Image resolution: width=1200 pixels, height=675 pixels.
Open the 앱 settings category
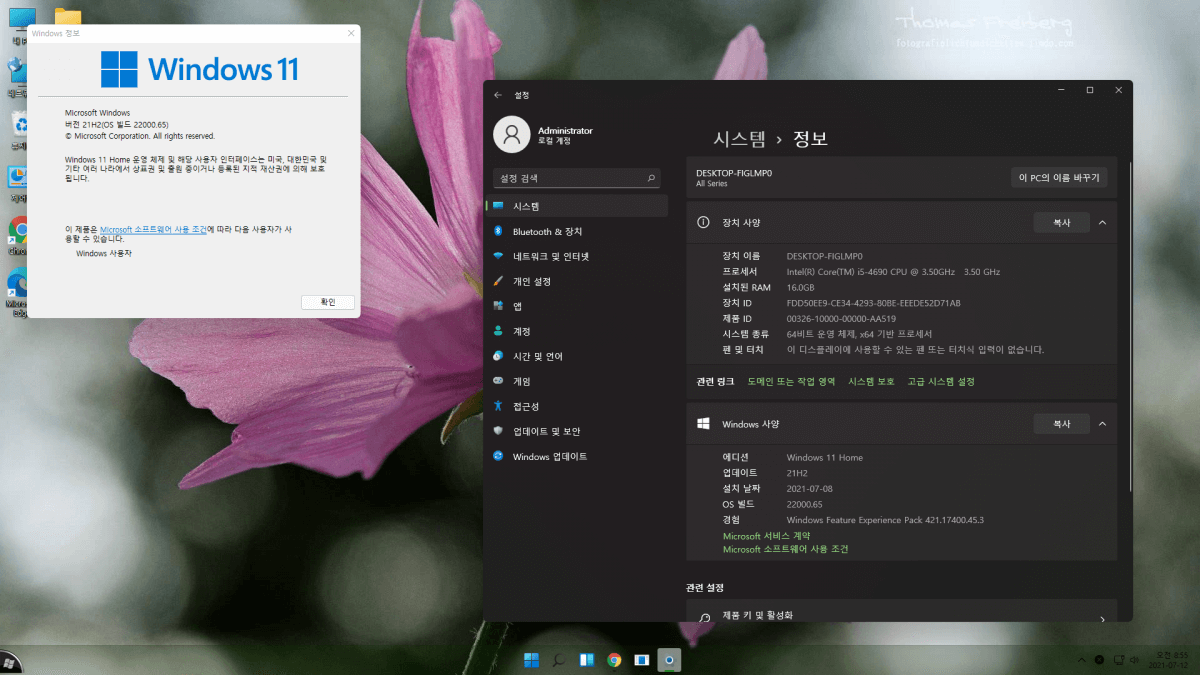[578, 306]
